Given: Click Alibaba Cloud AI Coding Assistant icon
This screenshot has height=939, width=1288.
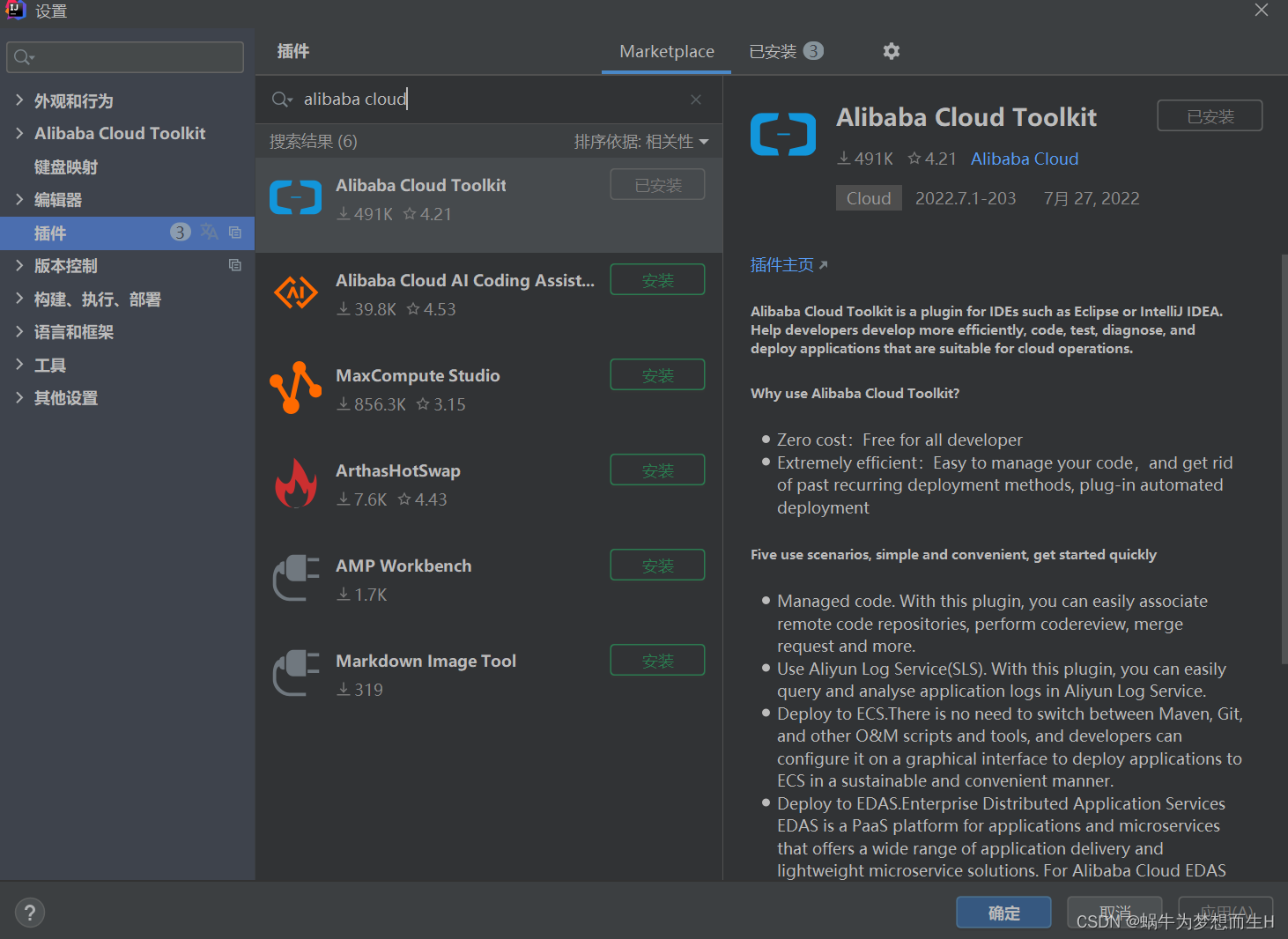Looking at the screenshot, I should [296, 292].
